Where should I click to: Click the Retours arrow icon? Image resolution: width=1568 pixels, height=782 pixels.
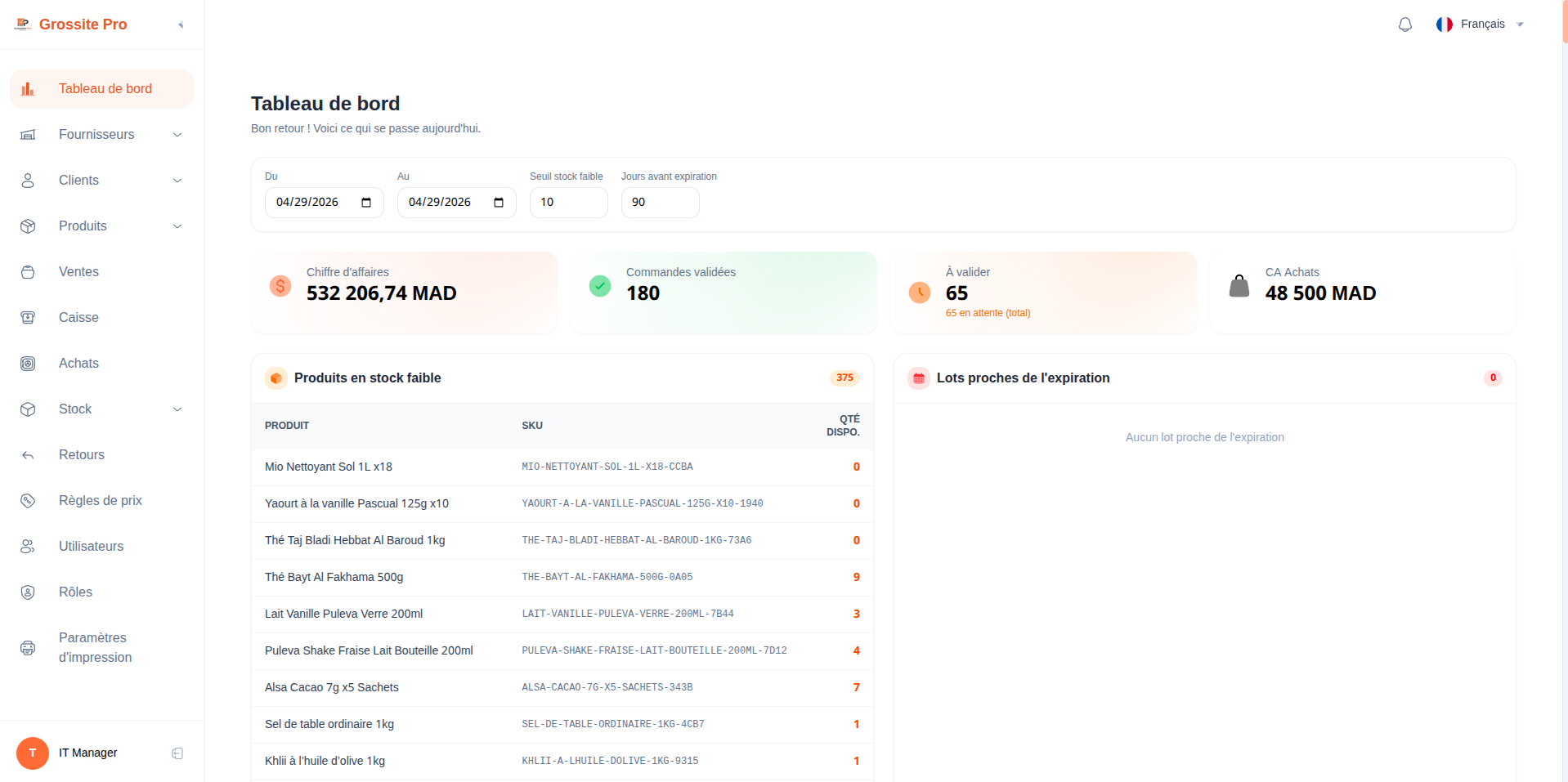coord(28,455)
